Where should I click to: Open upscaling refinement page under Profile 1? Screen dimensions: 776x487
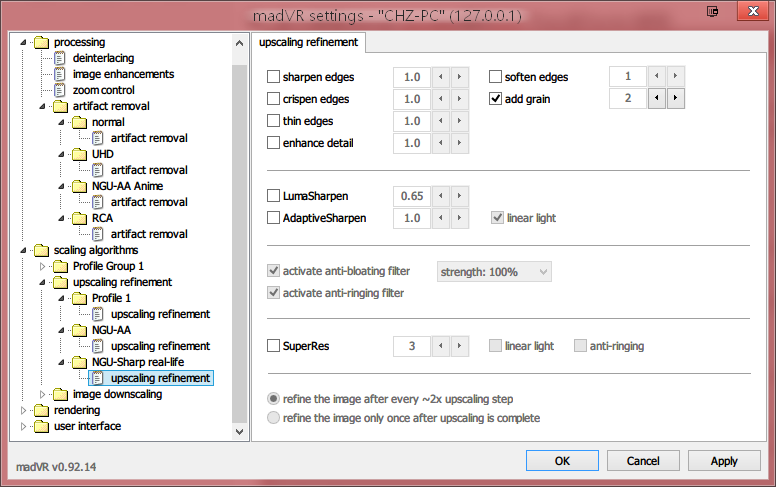tap(160, 314)
